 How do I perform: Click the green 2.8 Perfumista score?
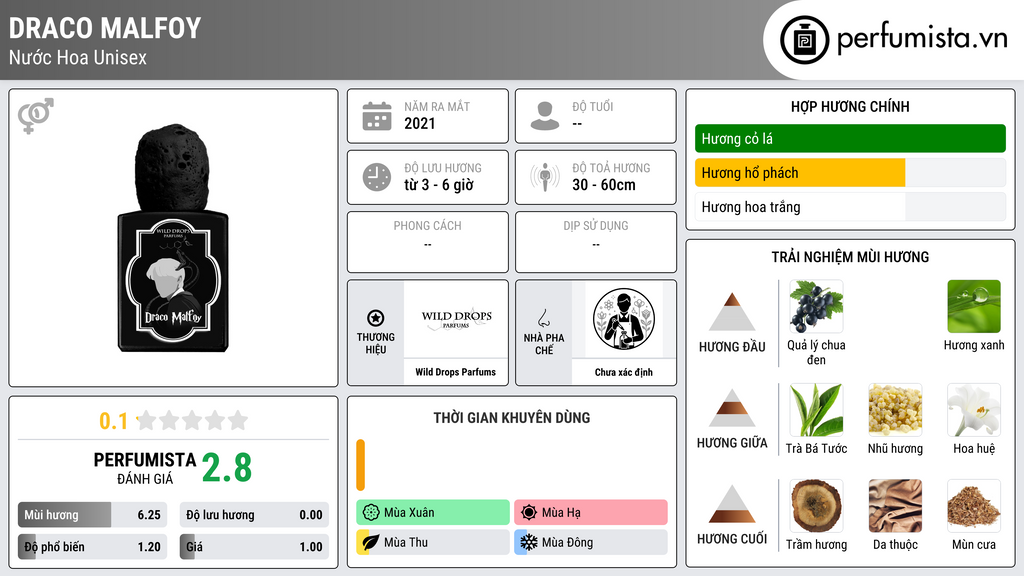tap(227, 468)
